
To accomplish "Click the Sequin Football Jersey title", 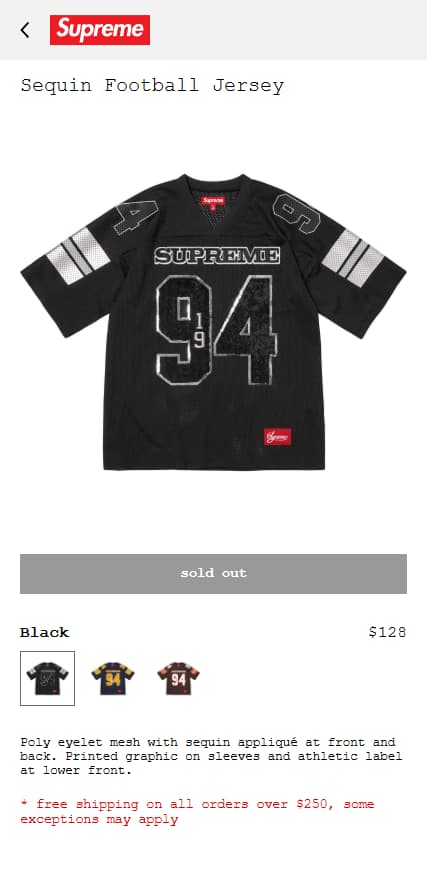I will click(x=152, y=86).
